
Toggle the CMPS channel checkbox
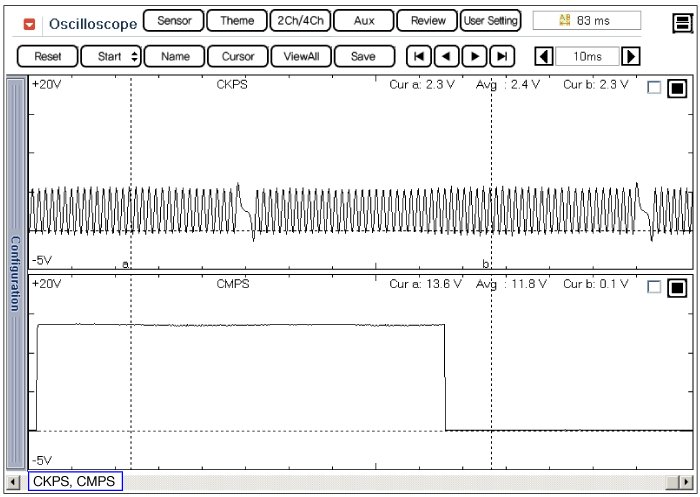(x=654, y=287)
